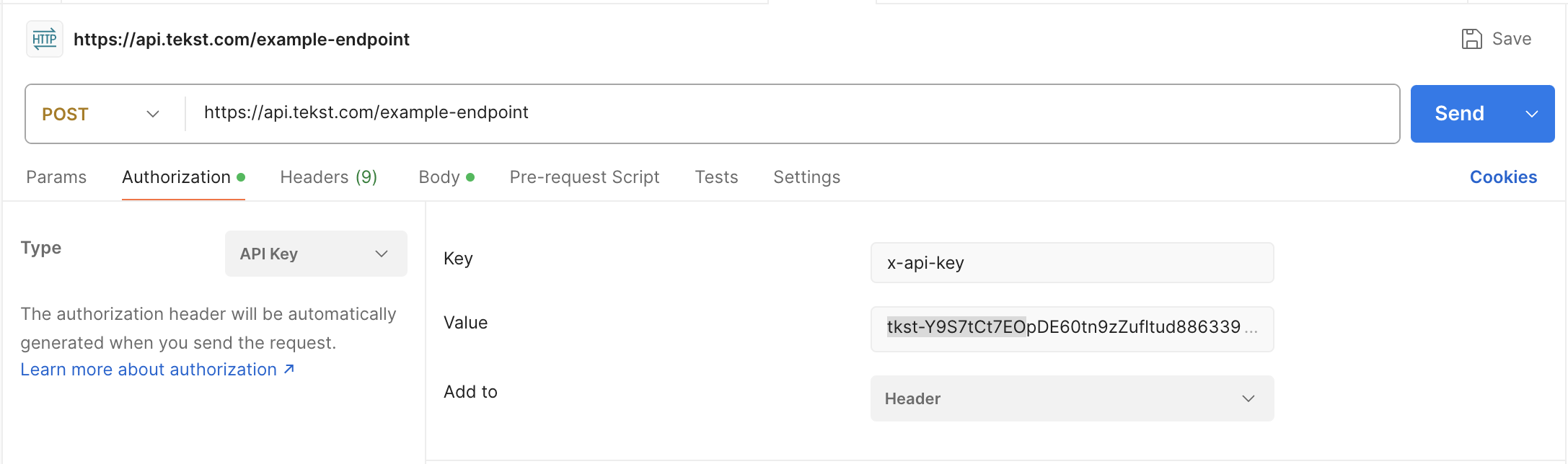Click the Value label
The width and height of the screenshot is (1568, 464).
pos(465,323)
